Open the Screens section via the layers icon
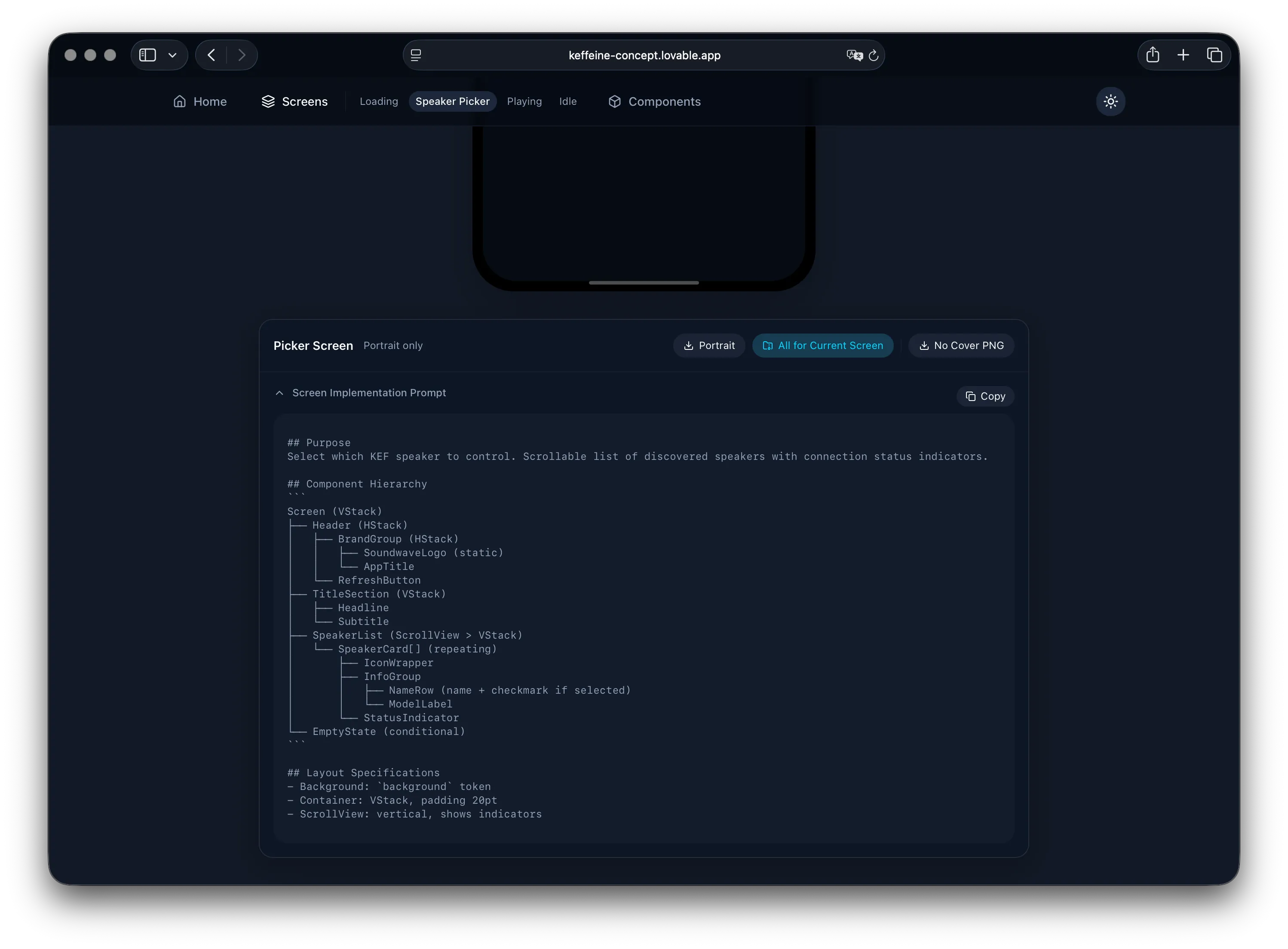This screenshot has height=949, width=1288. (268, 101)
